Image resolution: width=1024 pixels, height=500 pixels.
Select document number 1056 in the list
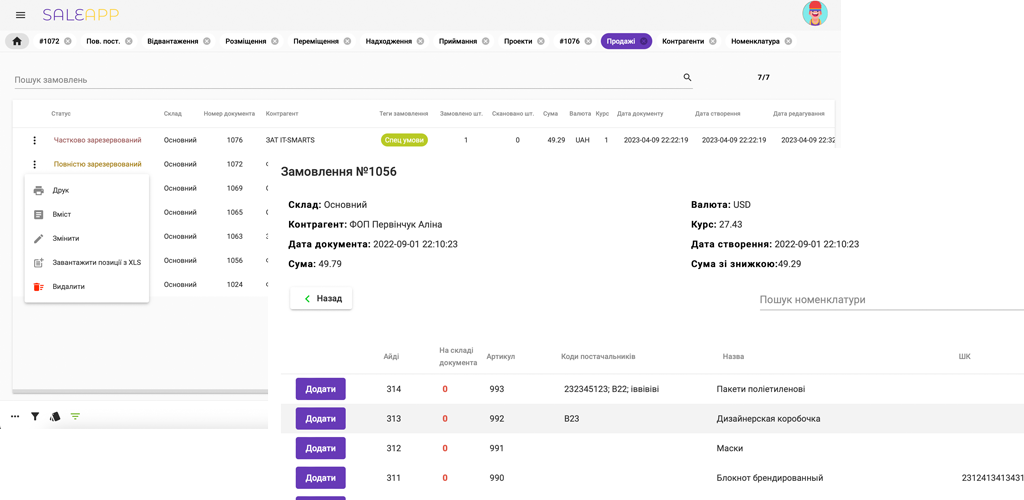click(x=234, y=260)
